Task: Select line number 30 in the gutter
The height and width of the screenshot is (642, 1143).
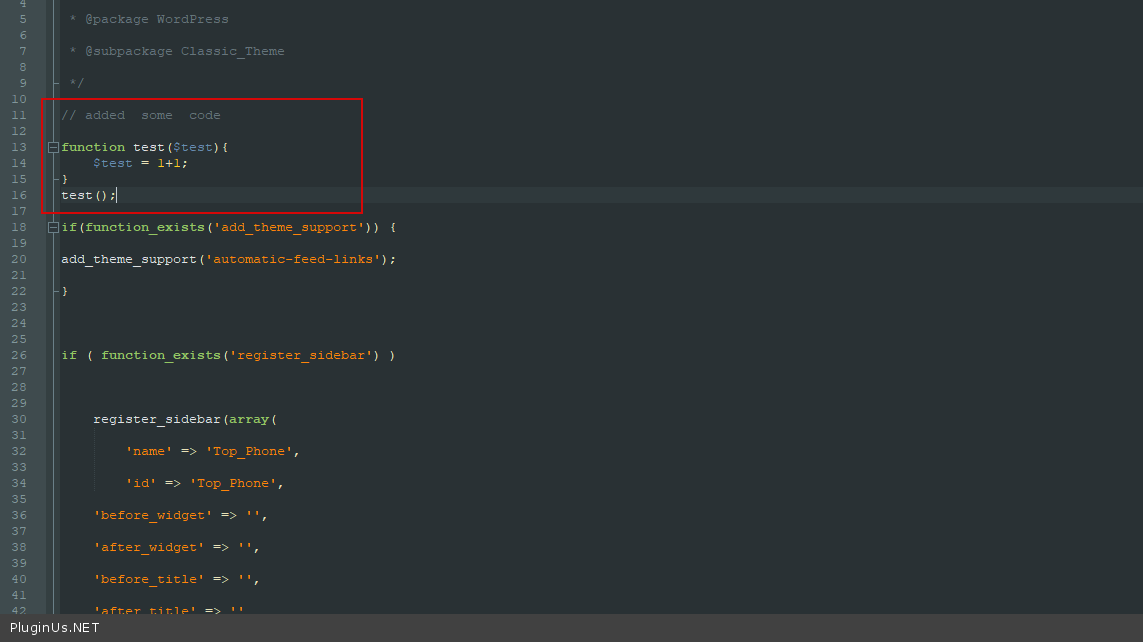Action: point(19,419)
